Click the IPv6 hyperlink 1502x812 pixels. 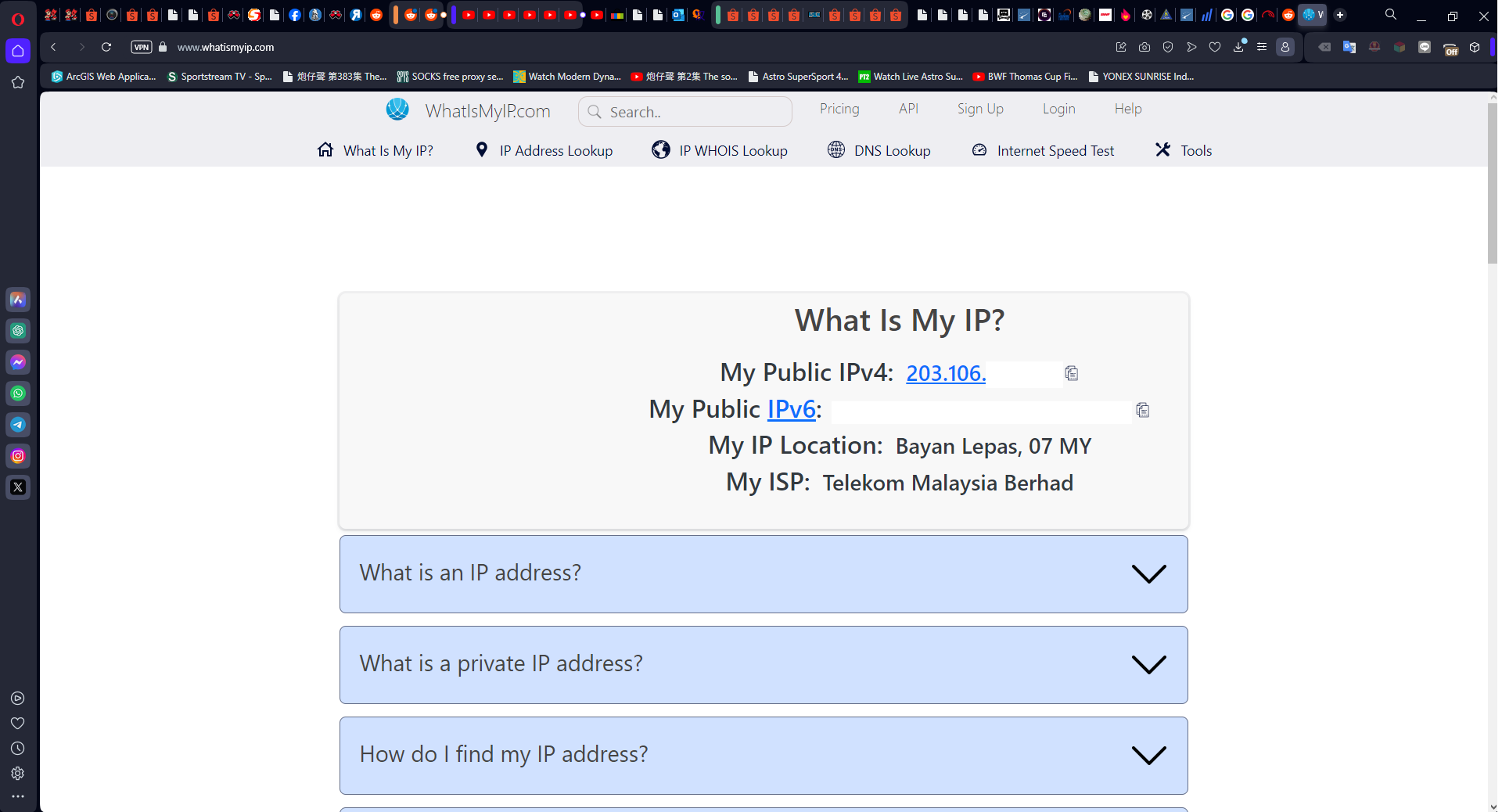click(791, 409)
